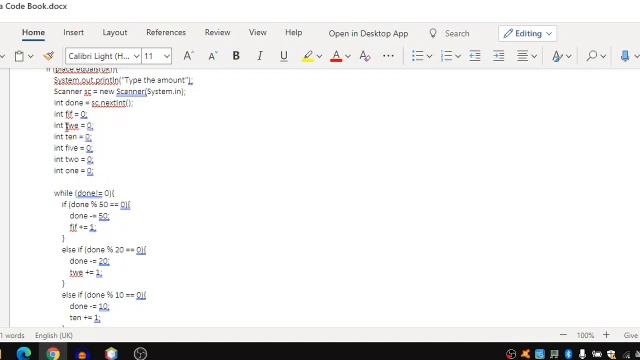Open the Editing mode dropdown

pos(527,33)
